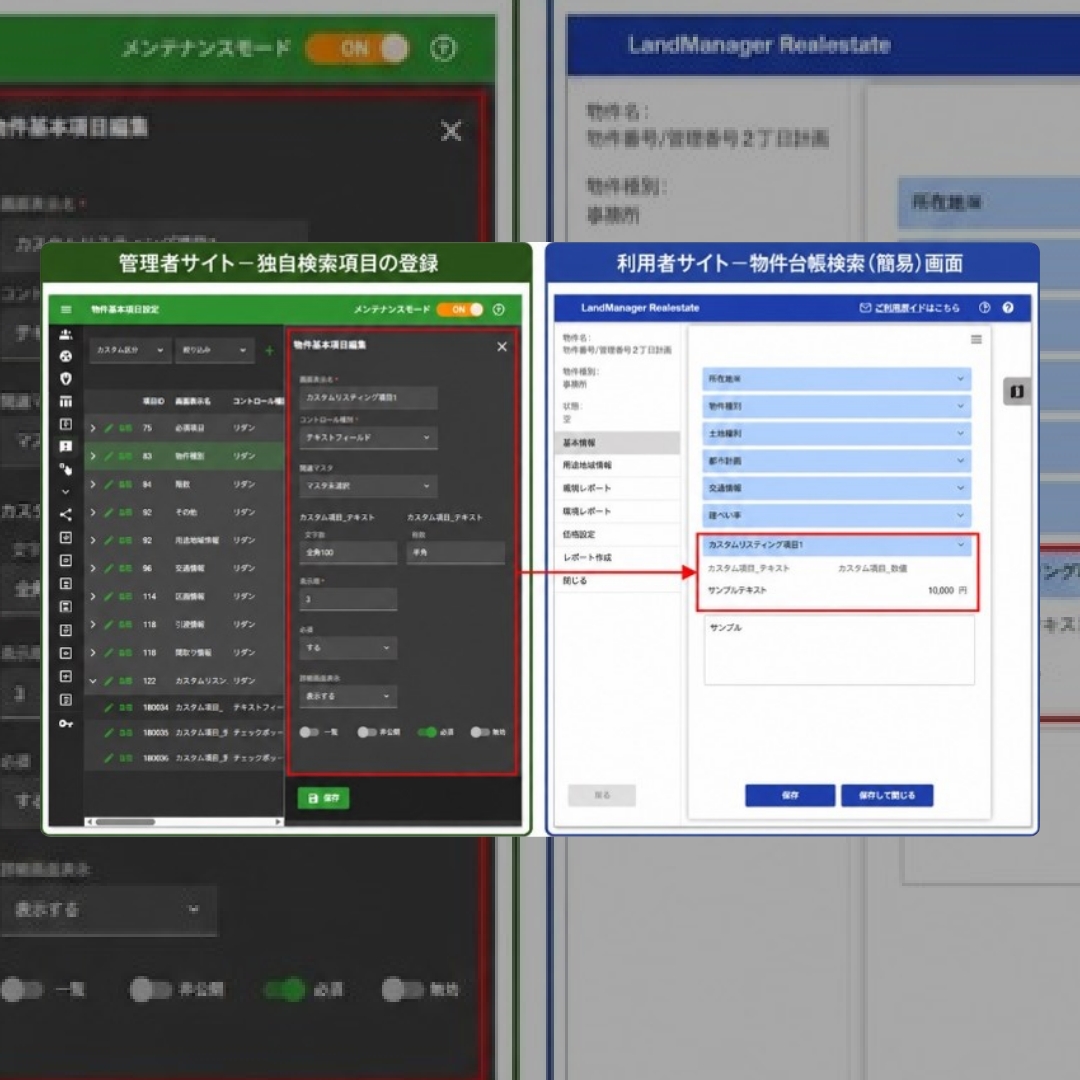Toggle the small orange メンテナンスモード ON switch
This screenshot has width=1080, height=1080.
pos(459,309)
